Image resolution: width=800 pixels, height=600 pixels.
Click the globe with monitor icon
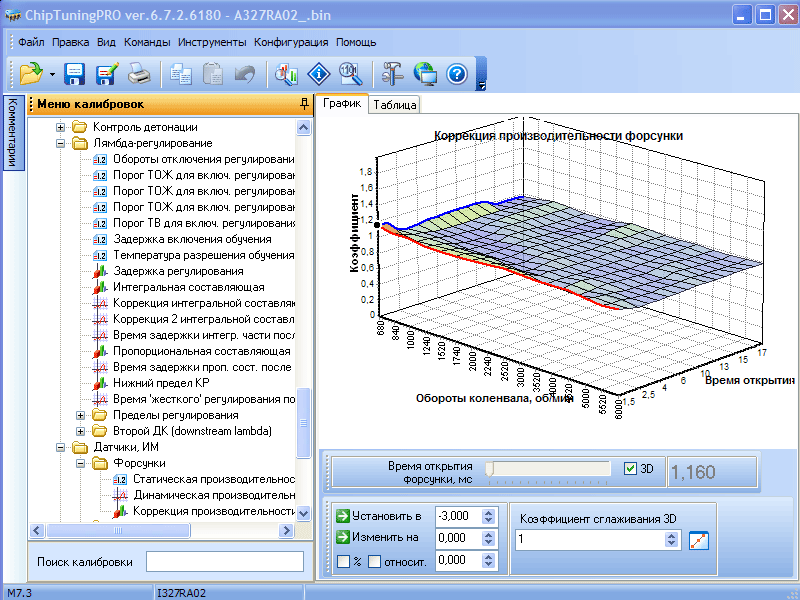coord(425,73)
